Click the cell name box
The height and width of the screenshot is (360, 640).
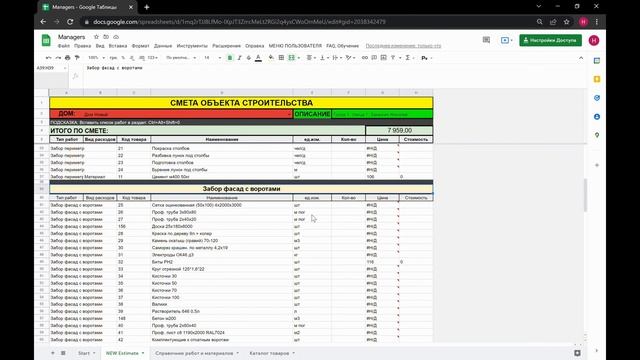click(x=51, y=68)
